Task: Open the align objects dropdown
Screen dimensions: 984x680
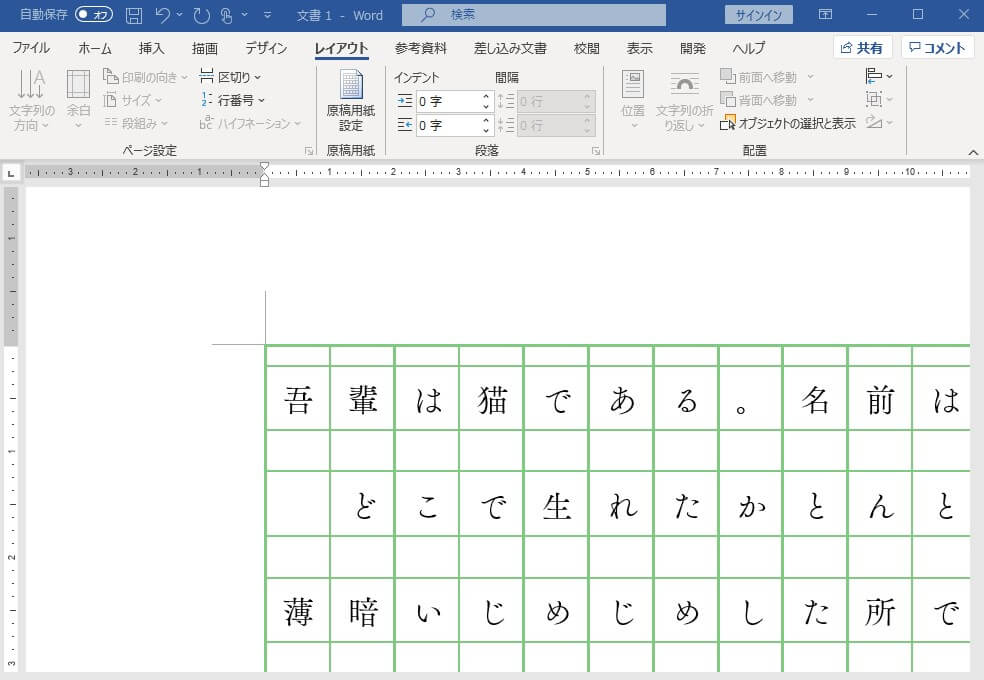Action: click(879, 76)
